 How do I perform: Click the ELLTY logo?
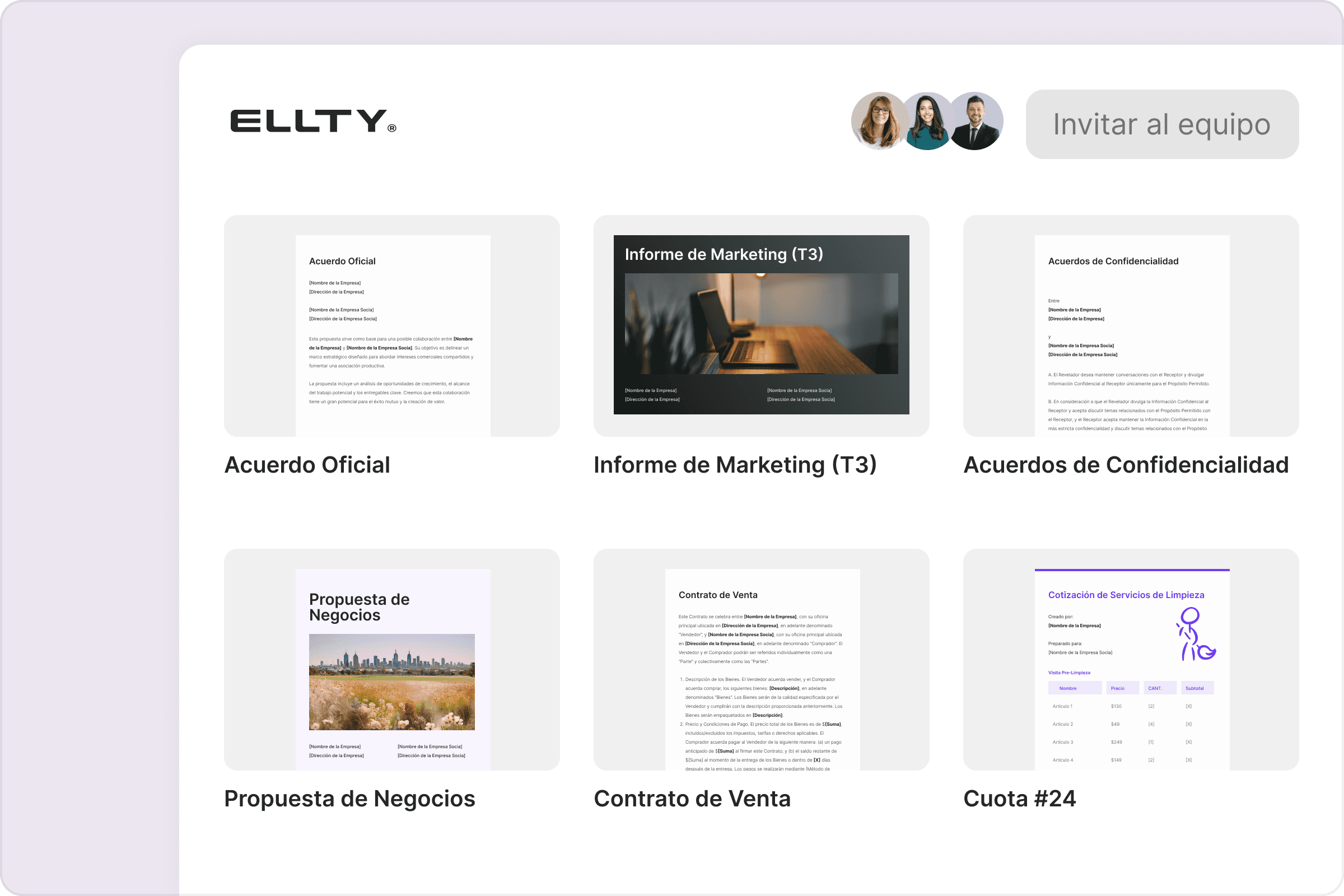pos(312,121)
